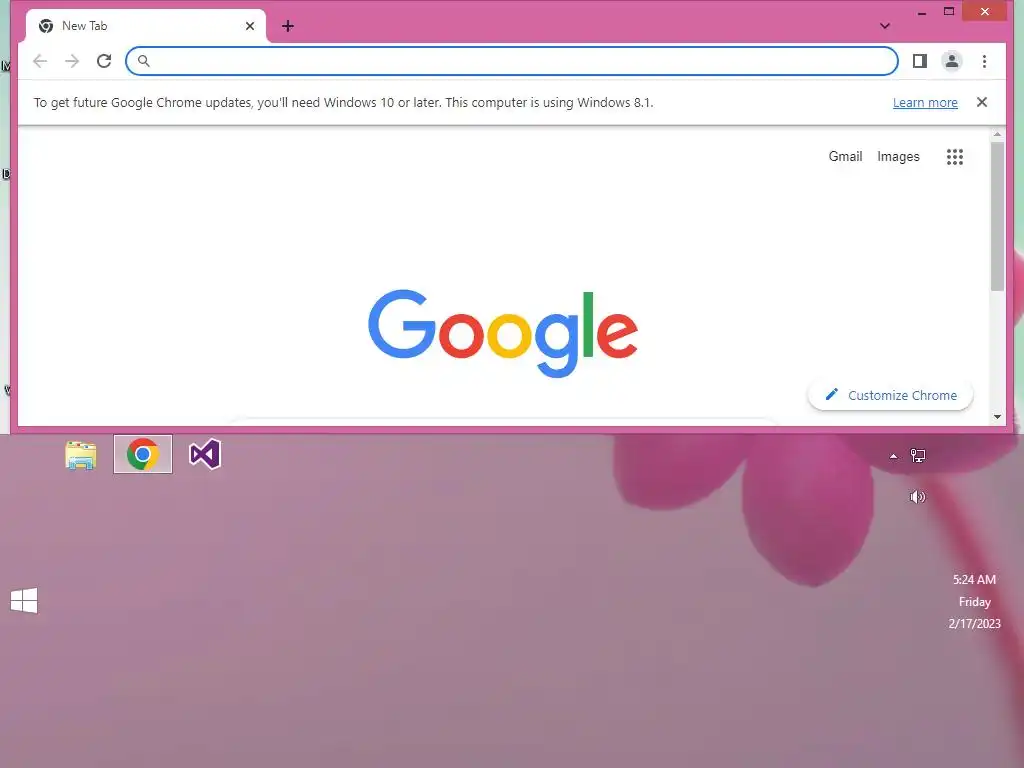The image size is (1024, 768).
Task: Click the magnifier icon in the address bar
Action: pyautogui.click(x=144, y=61)
